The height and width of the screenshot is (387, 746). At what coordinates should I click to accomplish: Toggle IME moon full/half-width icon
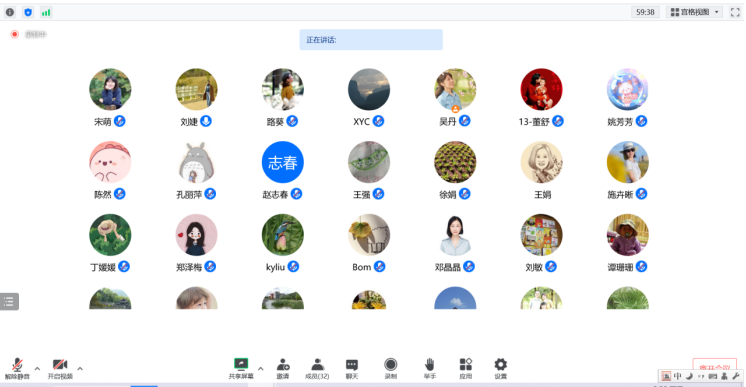point(689,376)
